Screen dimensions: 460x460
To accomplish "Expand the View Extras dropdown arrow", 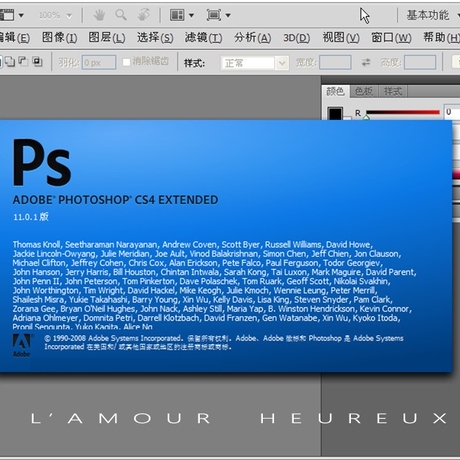I will coord(21,15).
